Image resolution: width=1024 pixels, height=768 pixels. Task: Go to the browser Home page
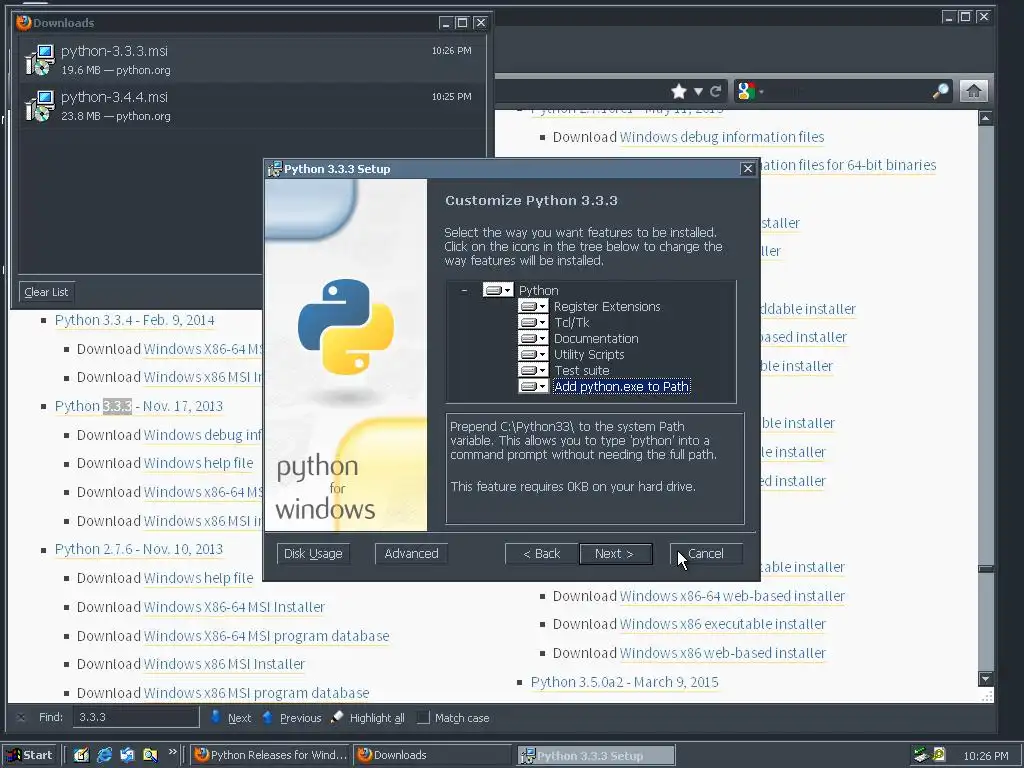[x=974, y=91]
